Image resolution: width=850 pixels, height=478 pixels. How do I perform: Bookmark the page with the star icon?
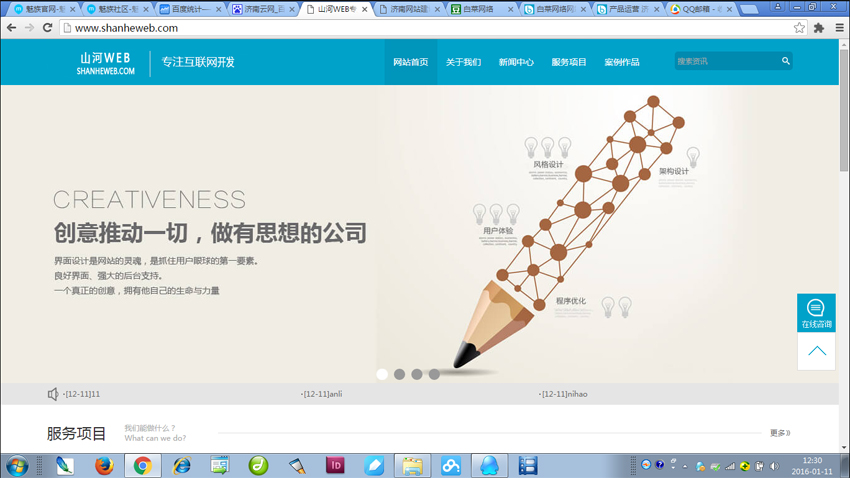point(799,28)
